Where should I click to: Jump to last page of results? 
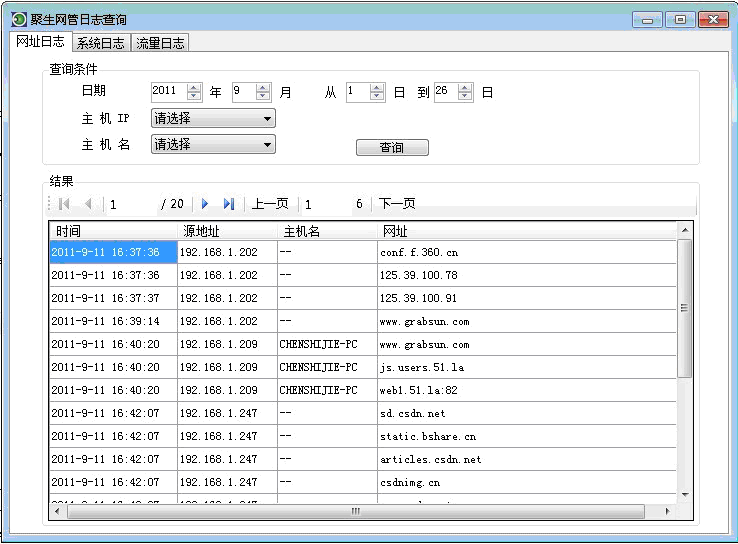point(229,204)
